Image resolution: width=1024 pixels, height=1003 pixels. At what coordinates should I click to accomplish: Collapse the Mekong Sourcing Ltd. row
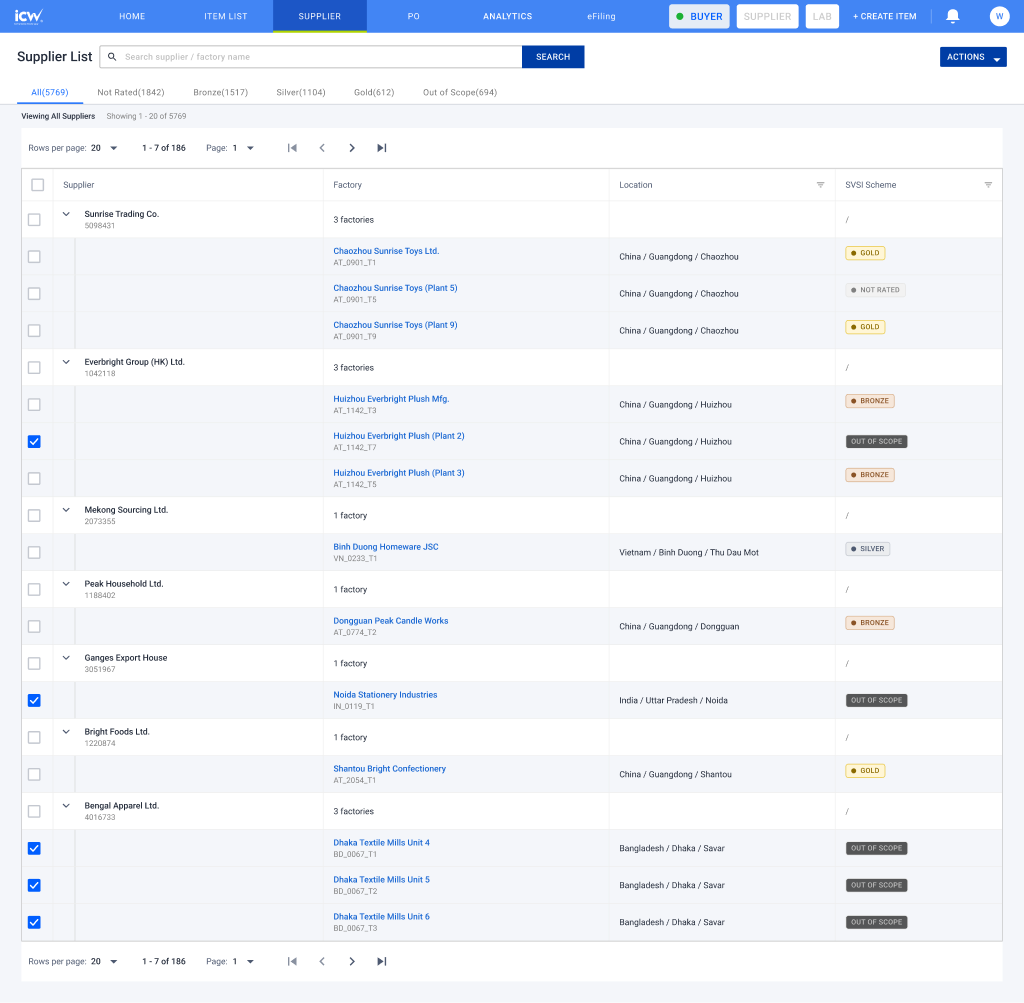[x=66, y=510]
